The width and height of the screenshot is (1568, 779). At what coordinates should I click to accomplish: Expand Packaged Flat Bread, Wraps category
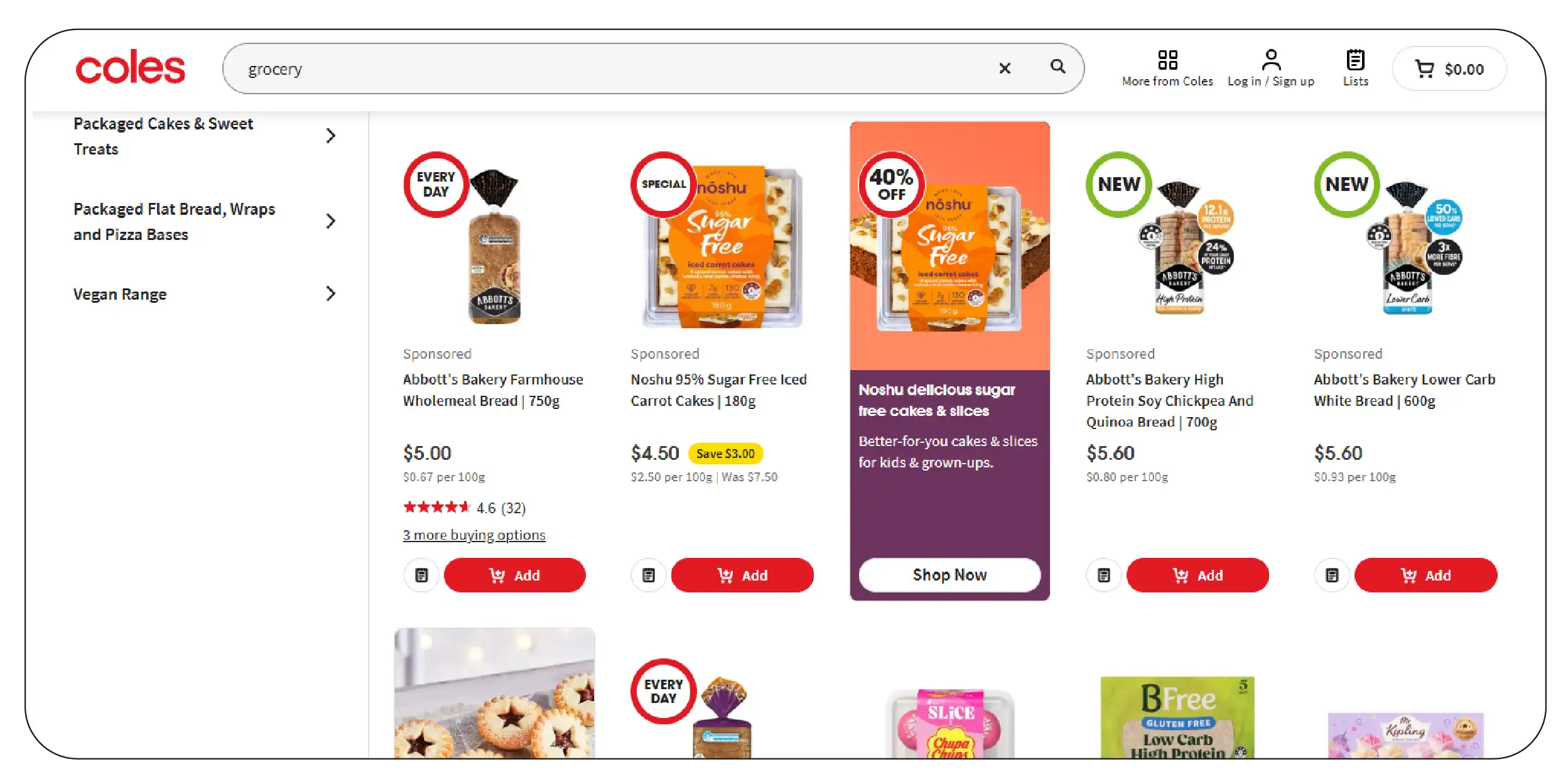click(x=331, y=221)
